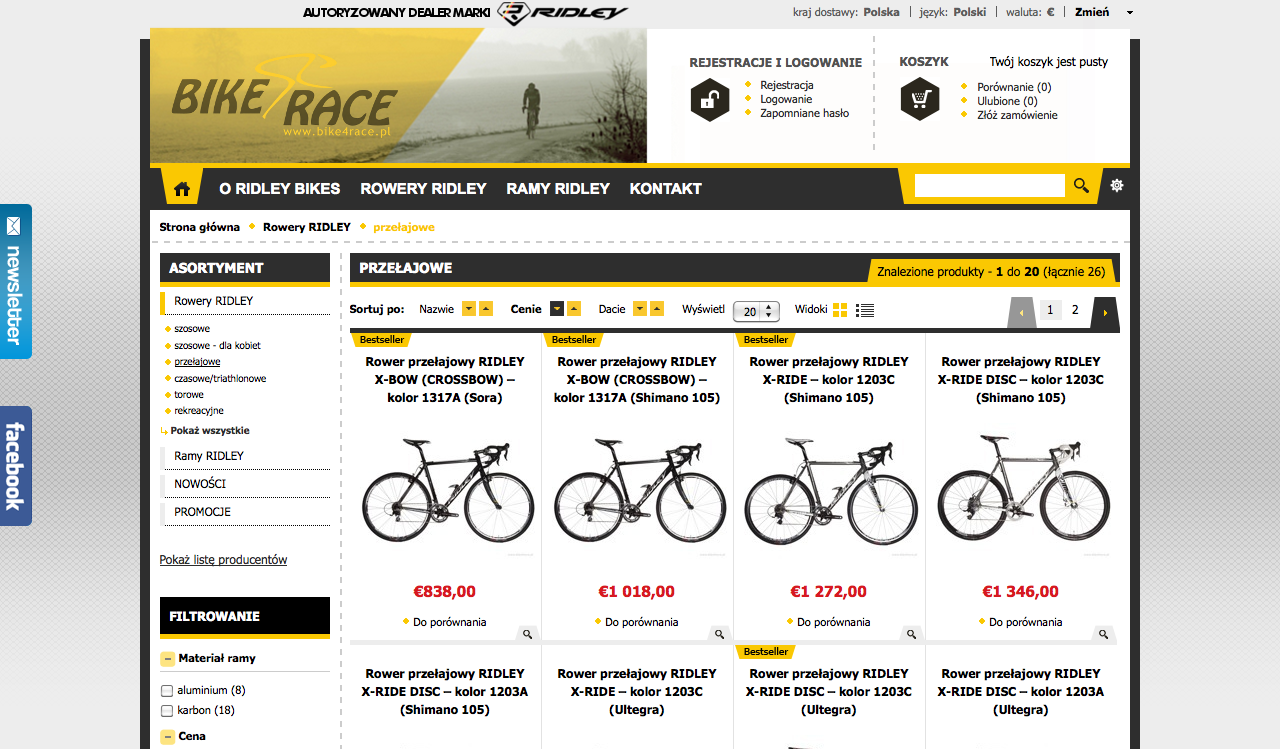Switch to list view of products
Image resolution: width=1280 pixels, height=749 pixels.
point(865,310)
